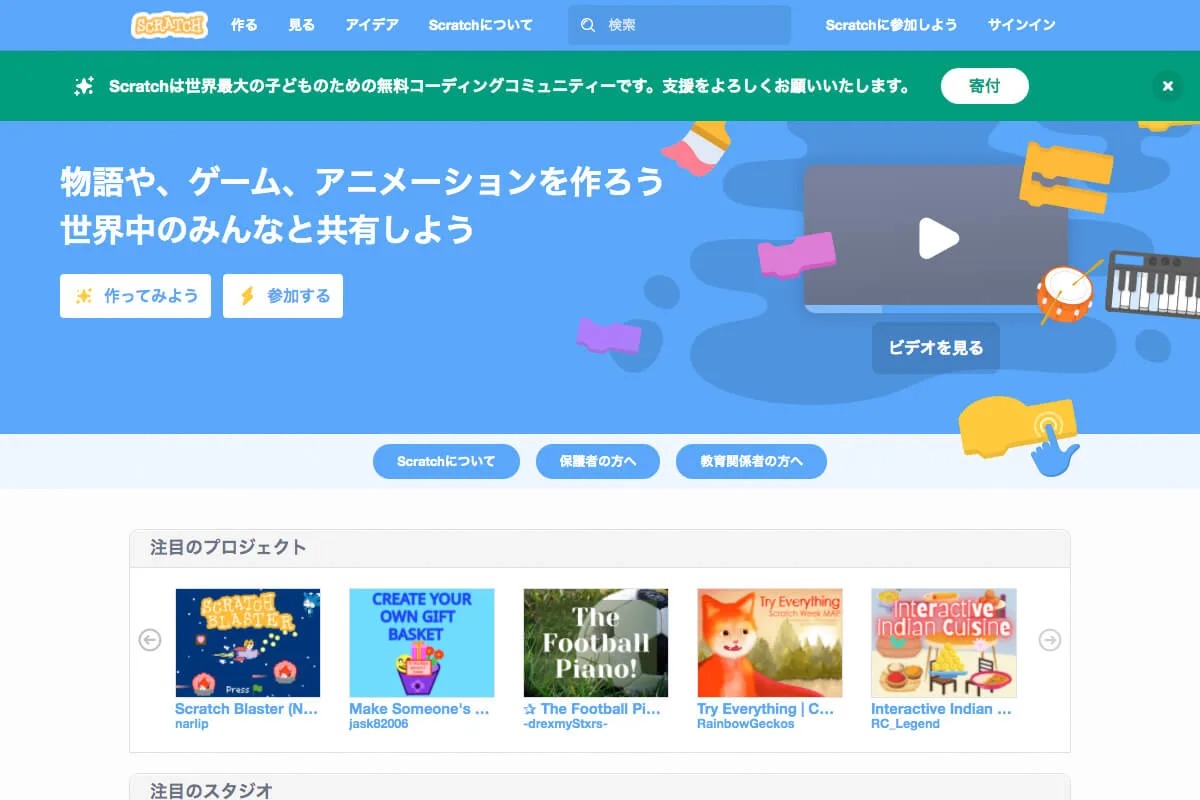Viewport: 1200px width, 800px height.
Task: Open 保護者の方へ page
Action: click(x=598, y=462)
